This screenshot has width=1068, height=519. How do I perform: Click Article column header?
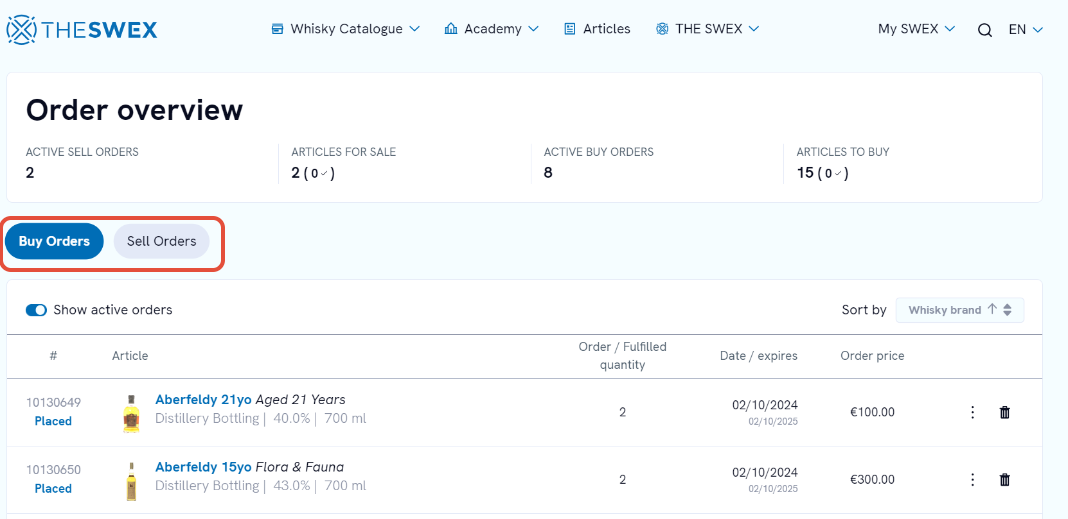(130, 356)
